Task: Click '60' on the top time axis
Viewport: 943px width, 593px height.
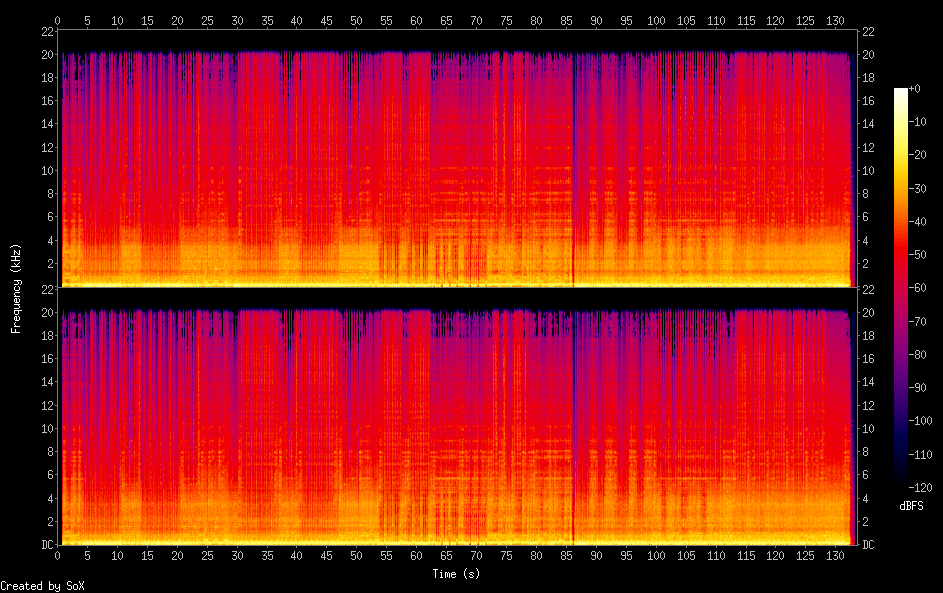Action: point(416,20)
